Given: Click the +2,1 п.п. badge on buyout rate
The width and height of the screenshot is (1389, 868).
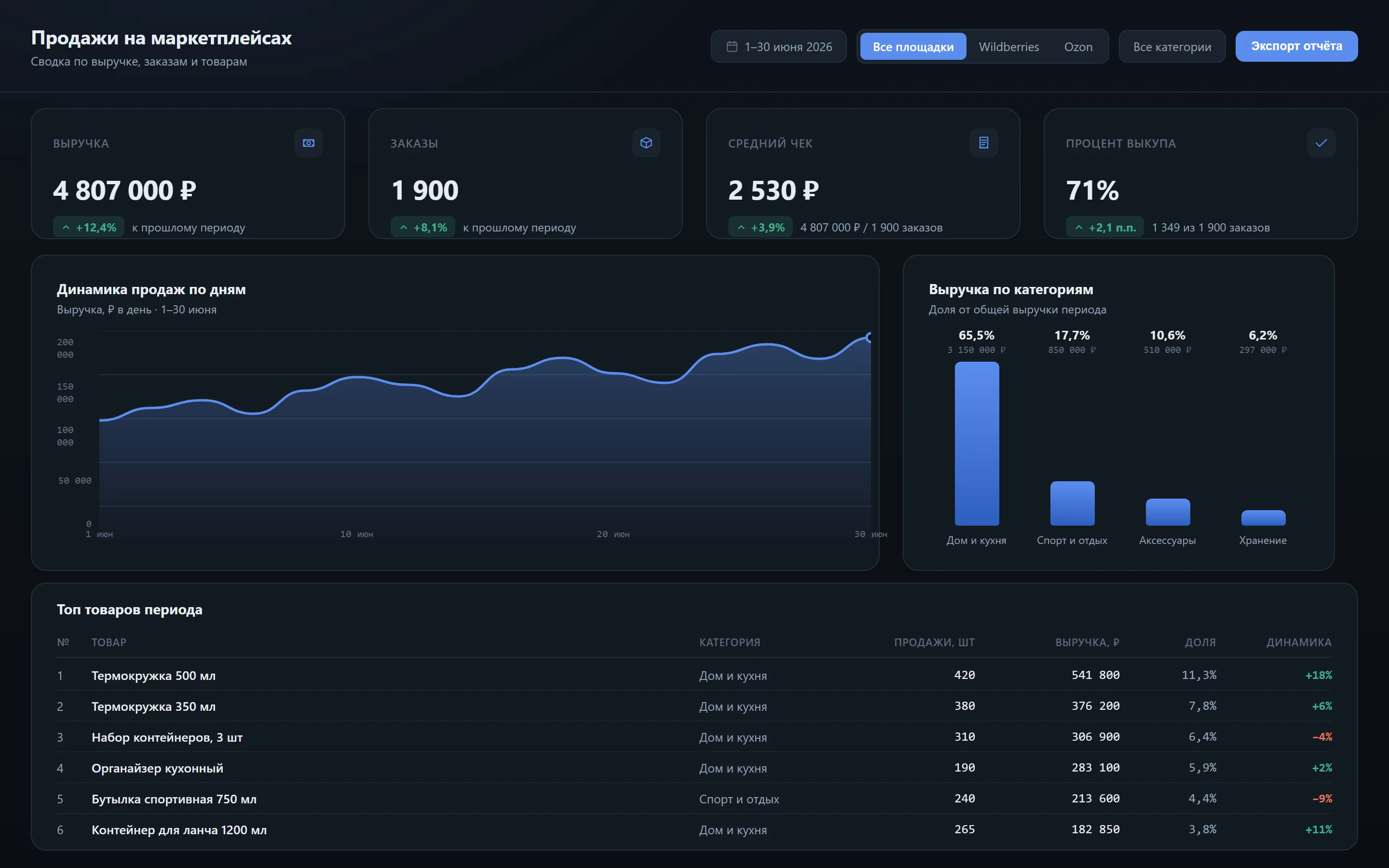Looking at the screenshot, I should [x=1105, y=227].
